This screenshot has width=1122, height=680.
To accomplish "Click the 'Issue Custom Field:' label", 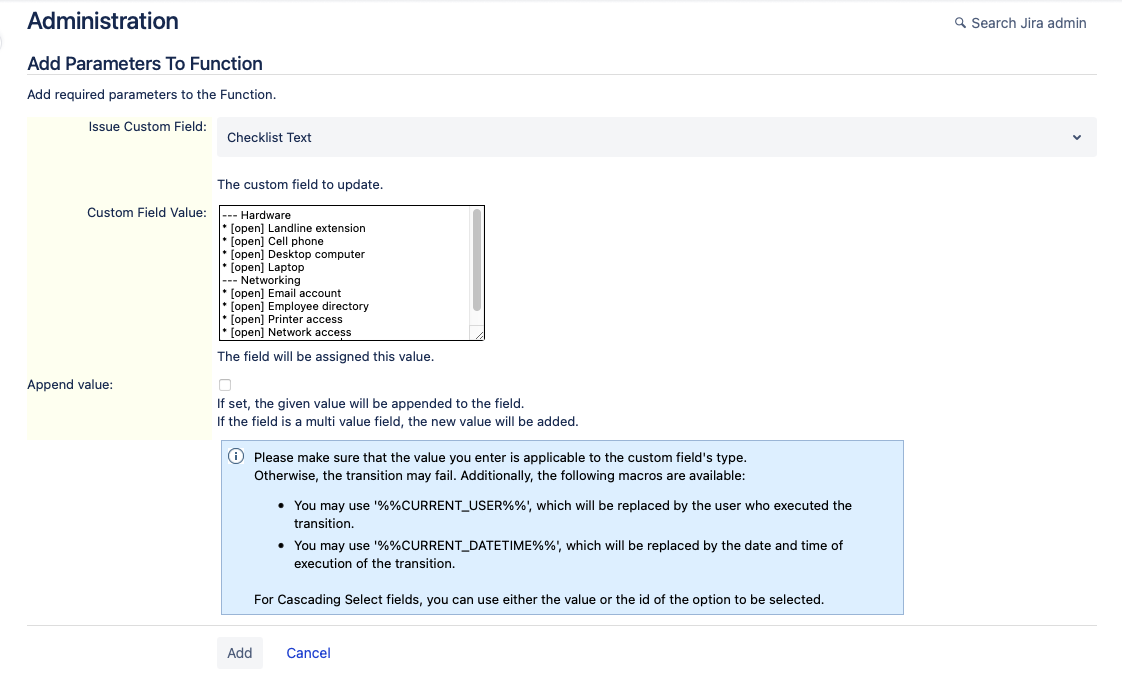I will (147, 127).
